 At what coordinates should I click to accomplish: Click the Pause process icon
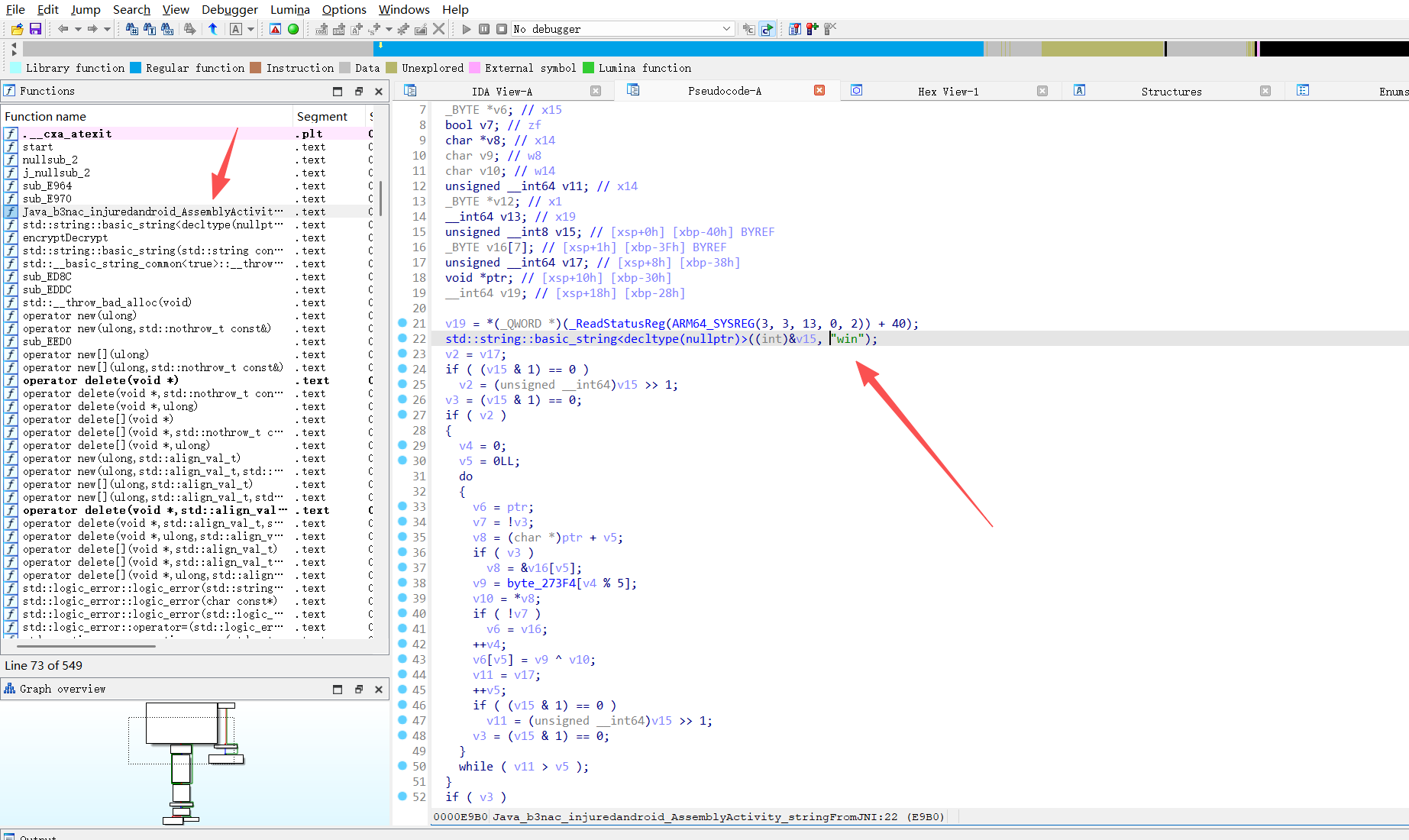point(484,29)
